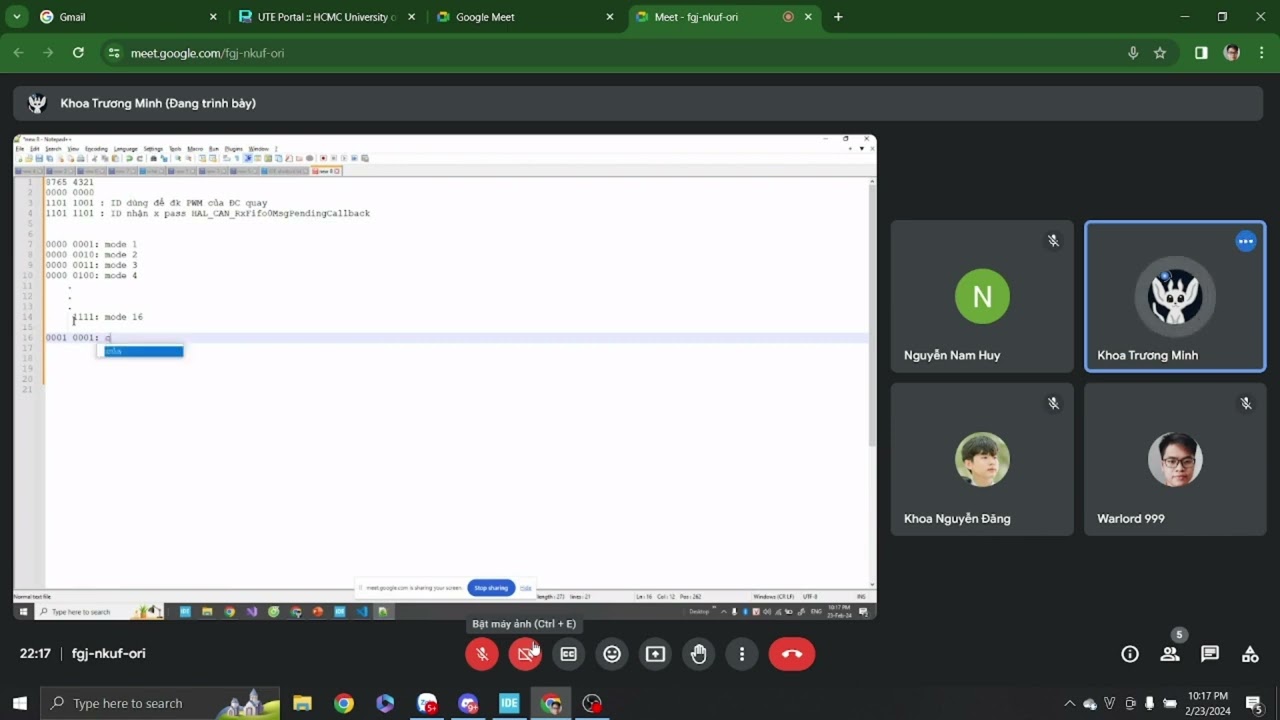
Task: View site information icon in address bar
Action: pos(114,53)
